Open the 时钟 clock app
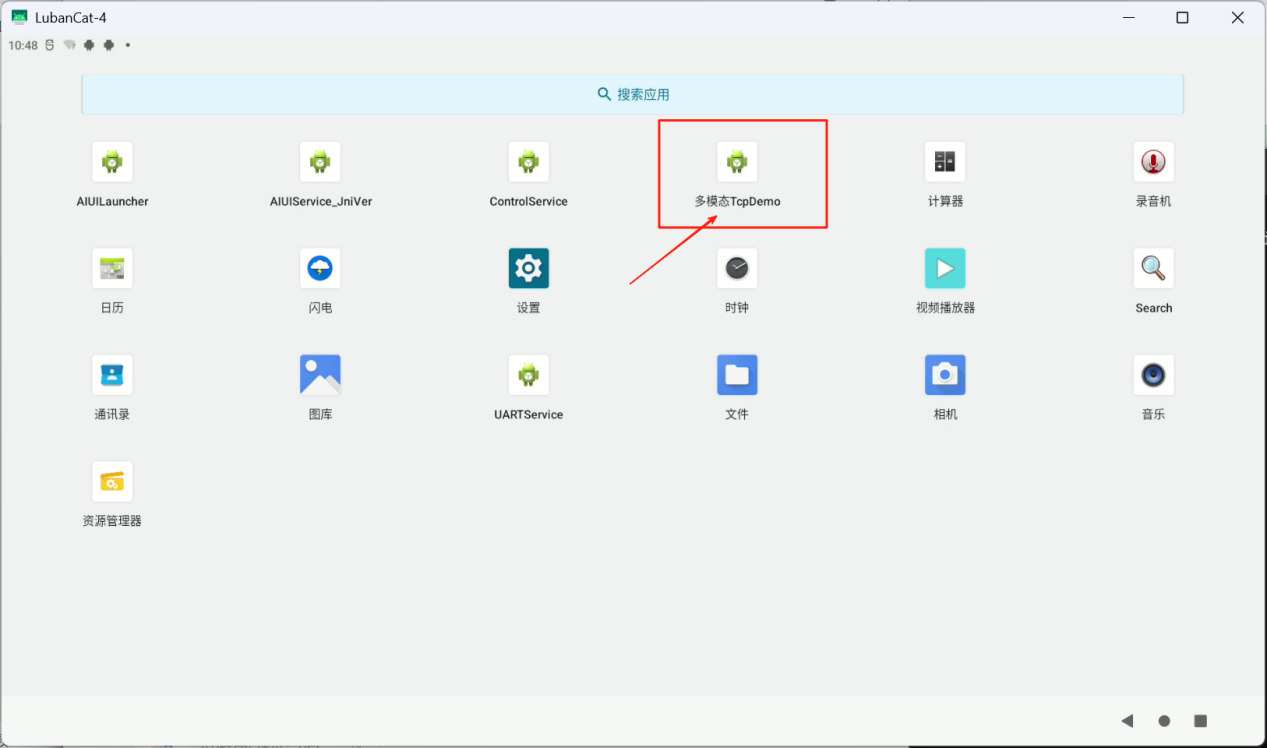 (737, 269)
